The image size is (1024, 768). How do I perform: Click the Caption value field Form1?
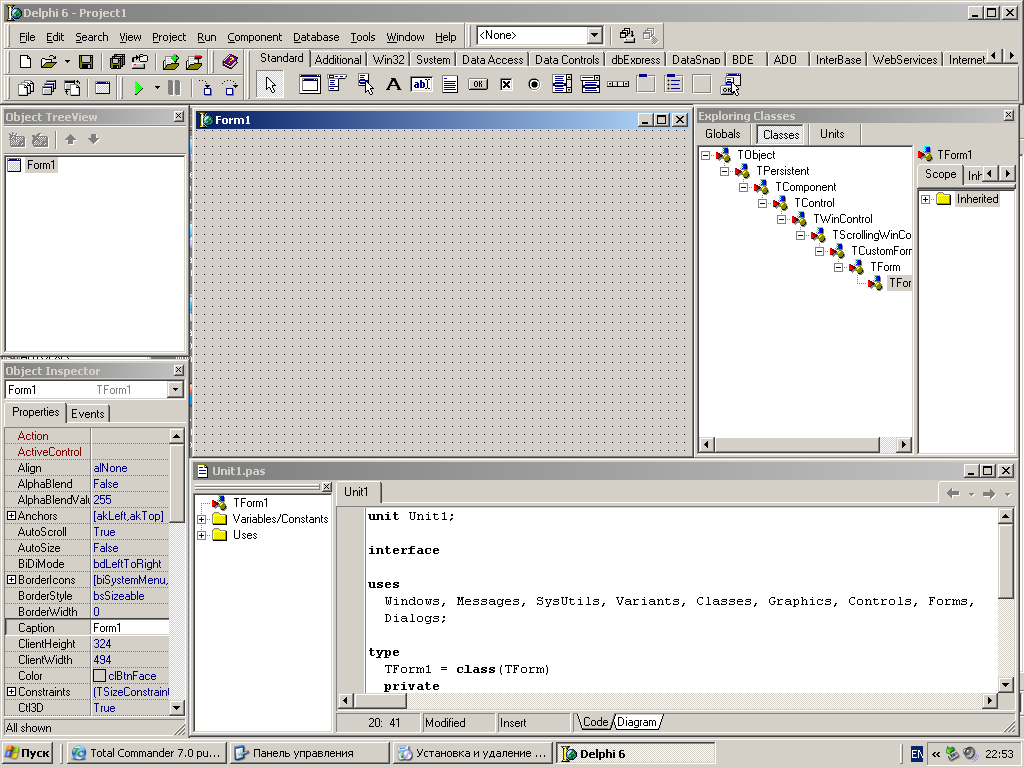[x=130, y=628]
